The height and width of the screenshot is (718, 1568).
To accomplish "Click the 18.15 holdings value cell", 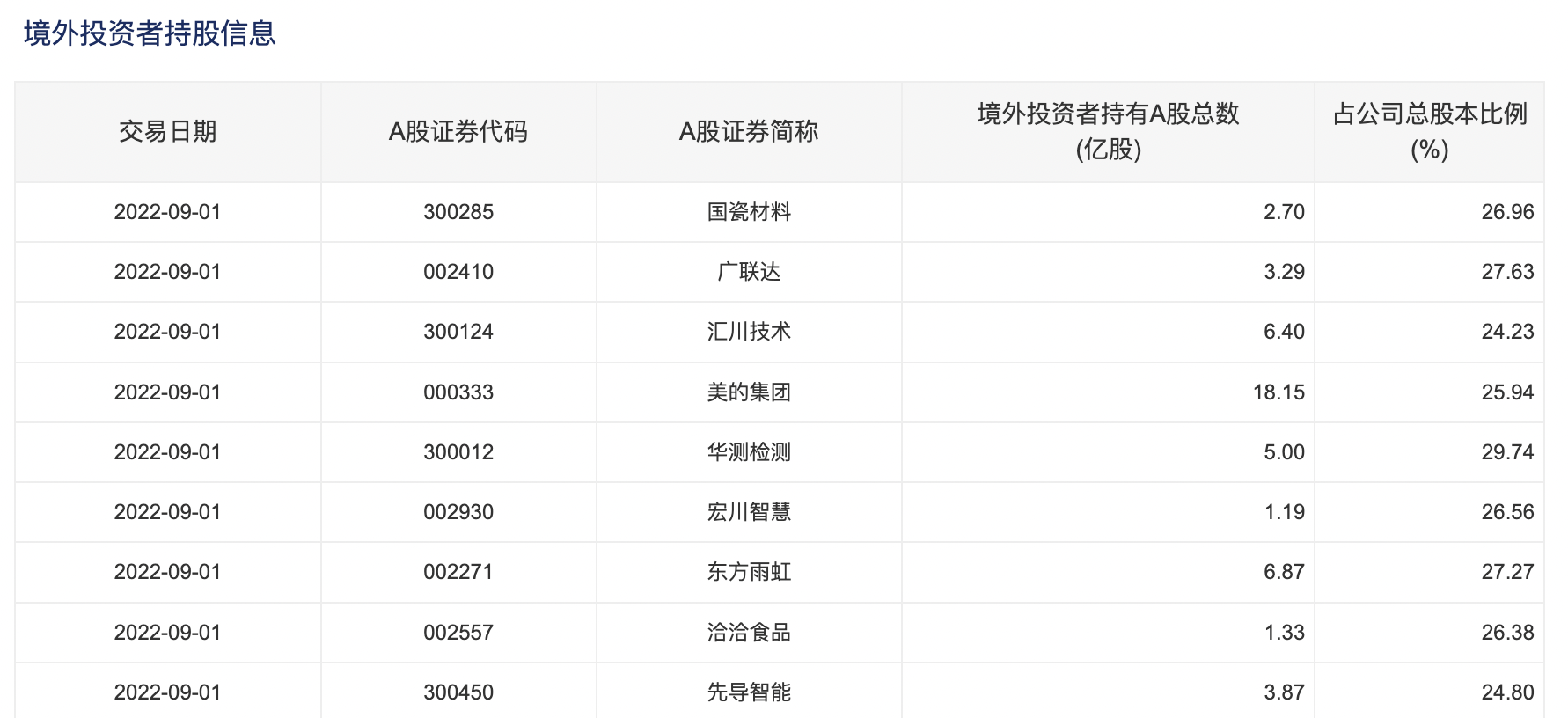I will click(1279, 392).
